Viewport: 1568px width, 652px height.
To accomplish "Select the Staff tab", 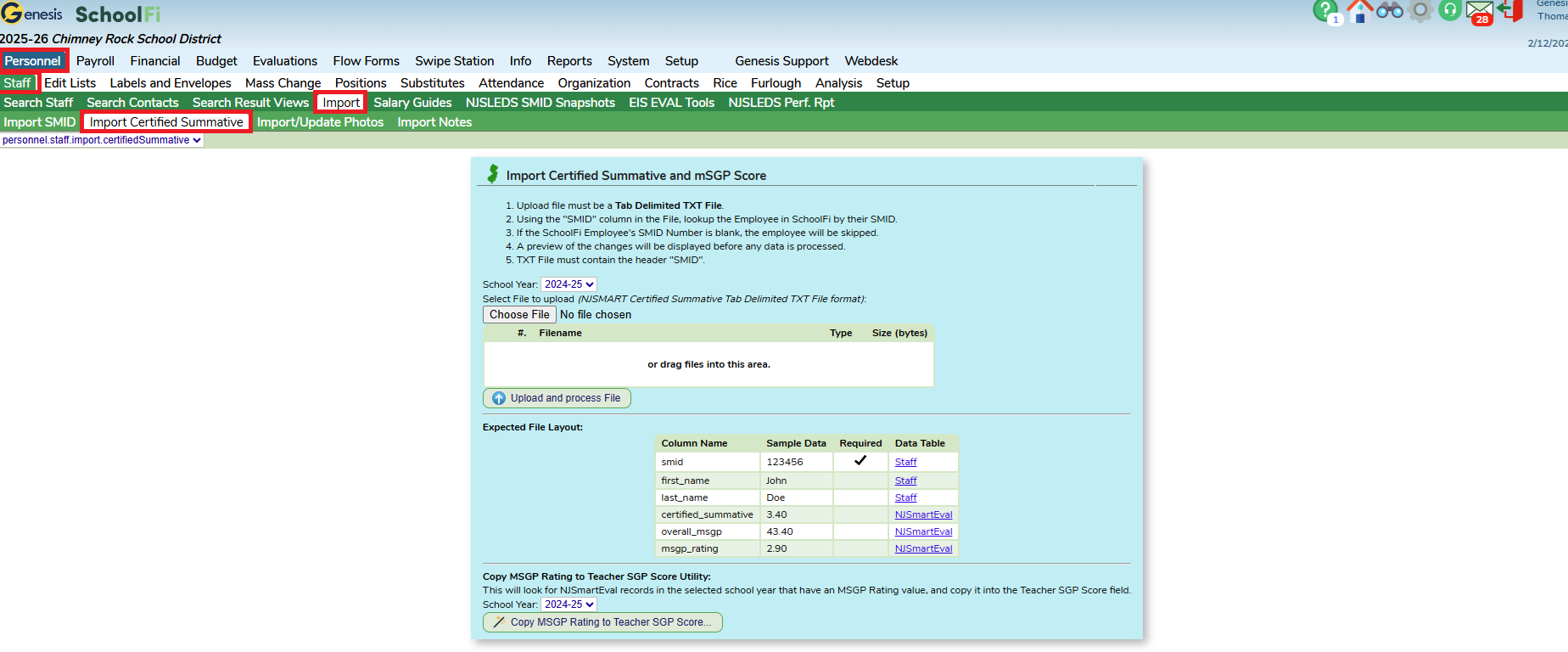I will tap(18, 83).
